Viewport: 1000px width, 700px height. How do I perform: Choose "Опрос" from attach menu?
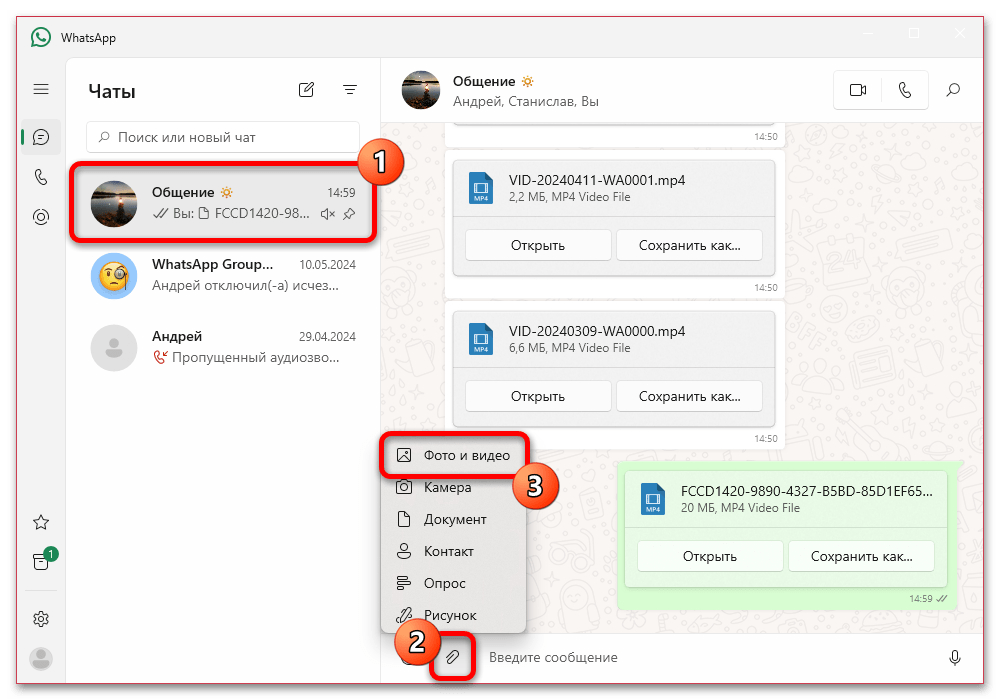[x=454, y=583]
